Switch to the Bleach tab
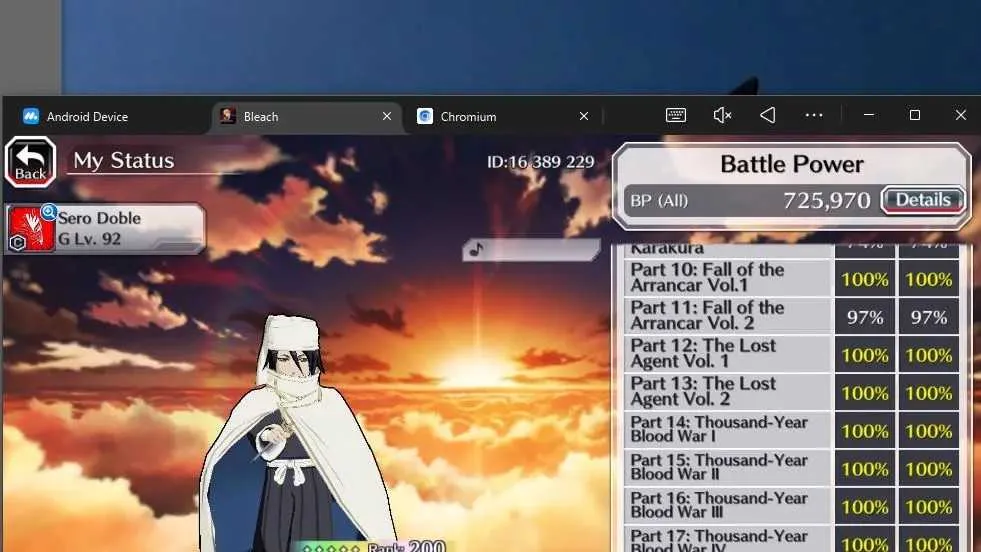Screen dimensions: 981x552 click(307, 116)
